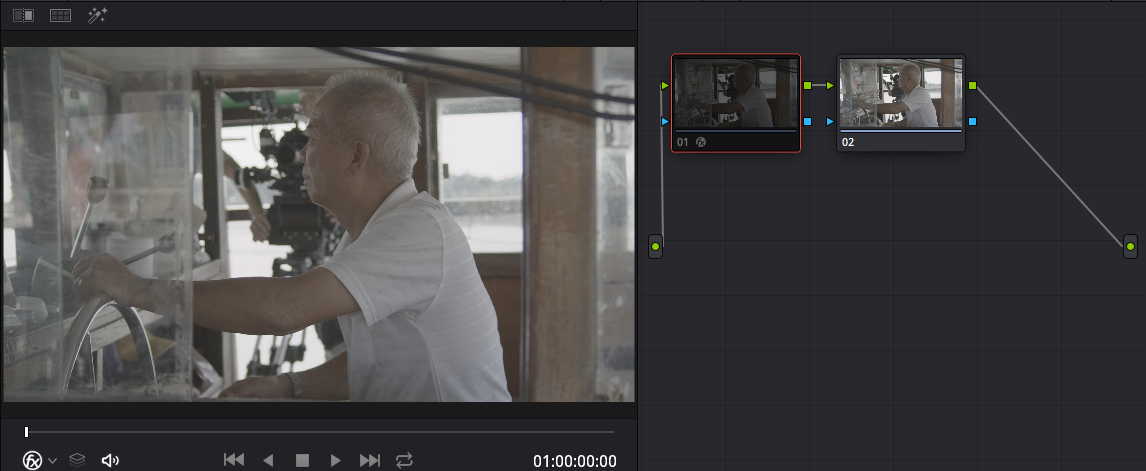Expand the fx overlay mode dropdown
The width and height of the screenshot is (1146, 471).
53,461
